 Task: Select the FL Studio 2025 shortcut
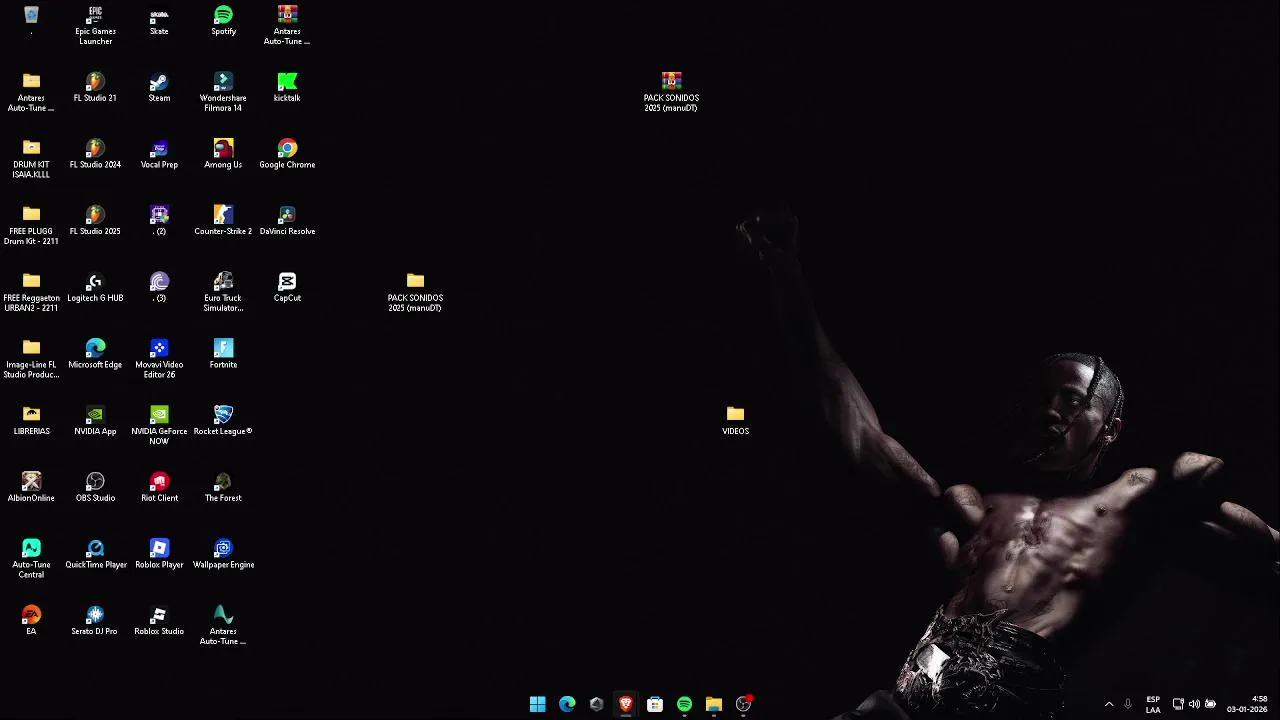tap(95, 222)
